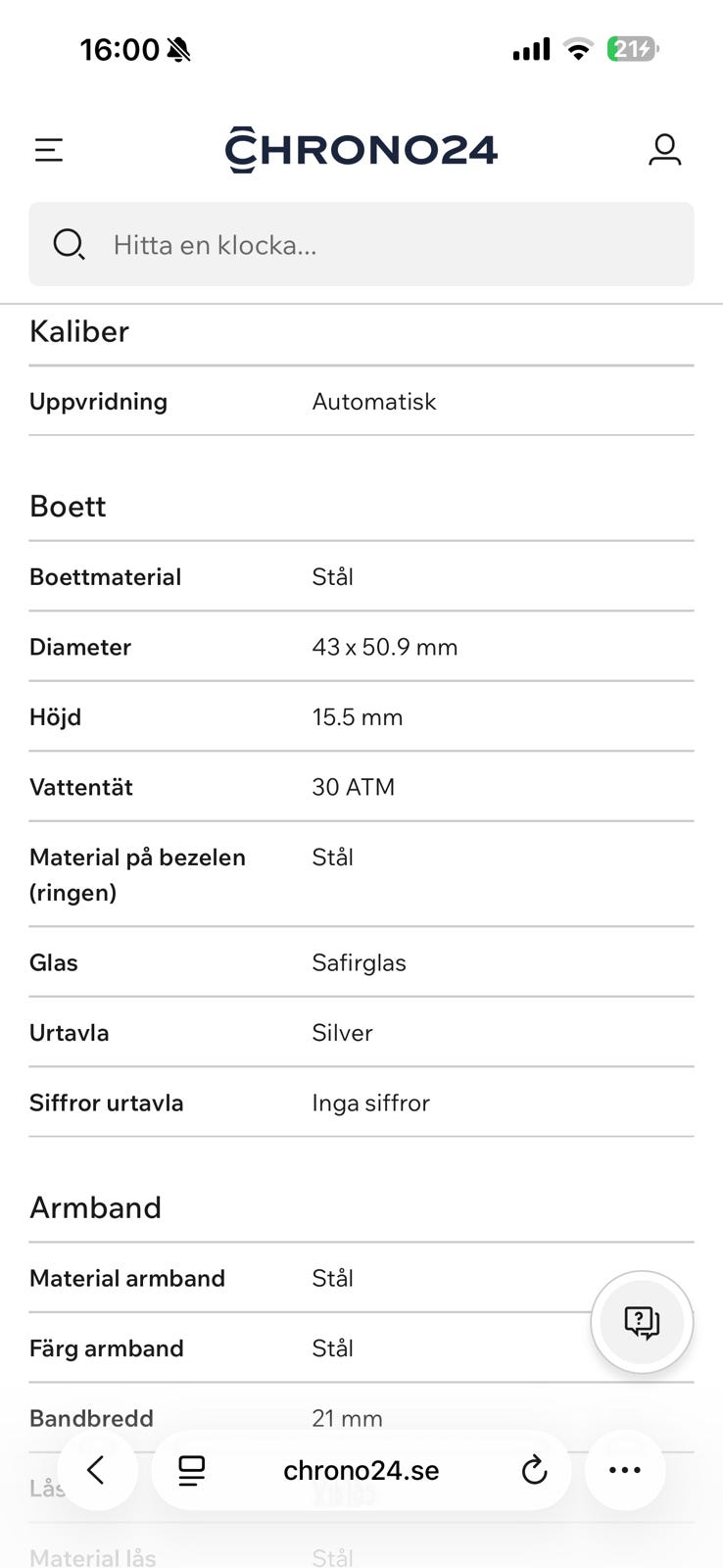Tap the Kaliber section heading

(79, 331)
